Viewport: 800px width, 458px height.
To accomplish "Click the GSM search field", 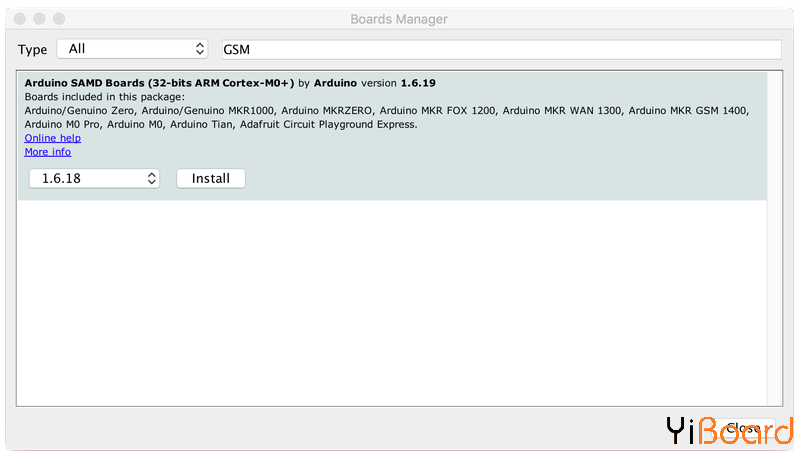I will point(502,49).
